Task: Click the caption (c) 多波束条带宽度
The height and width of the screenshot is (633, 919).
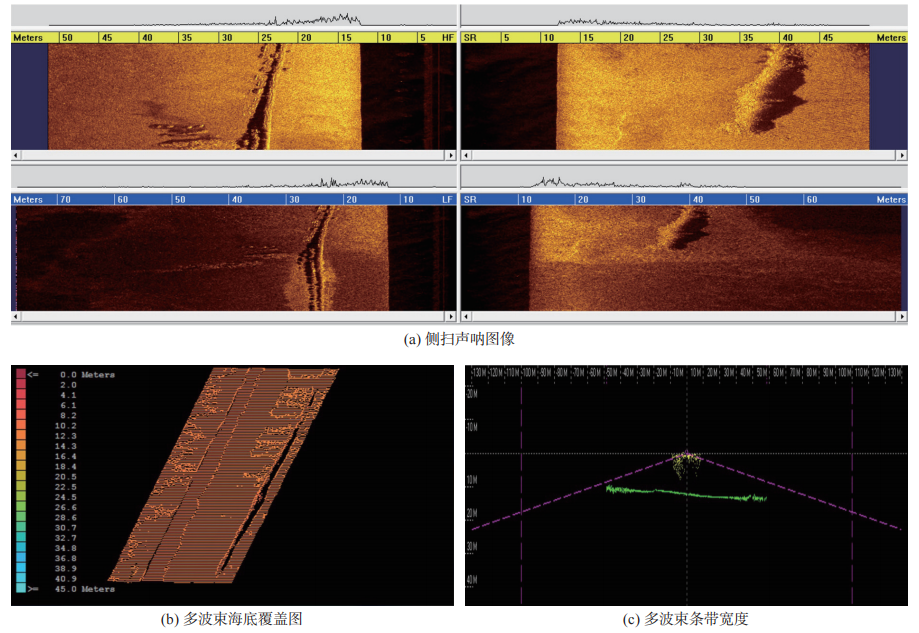Action: (686, 619)
